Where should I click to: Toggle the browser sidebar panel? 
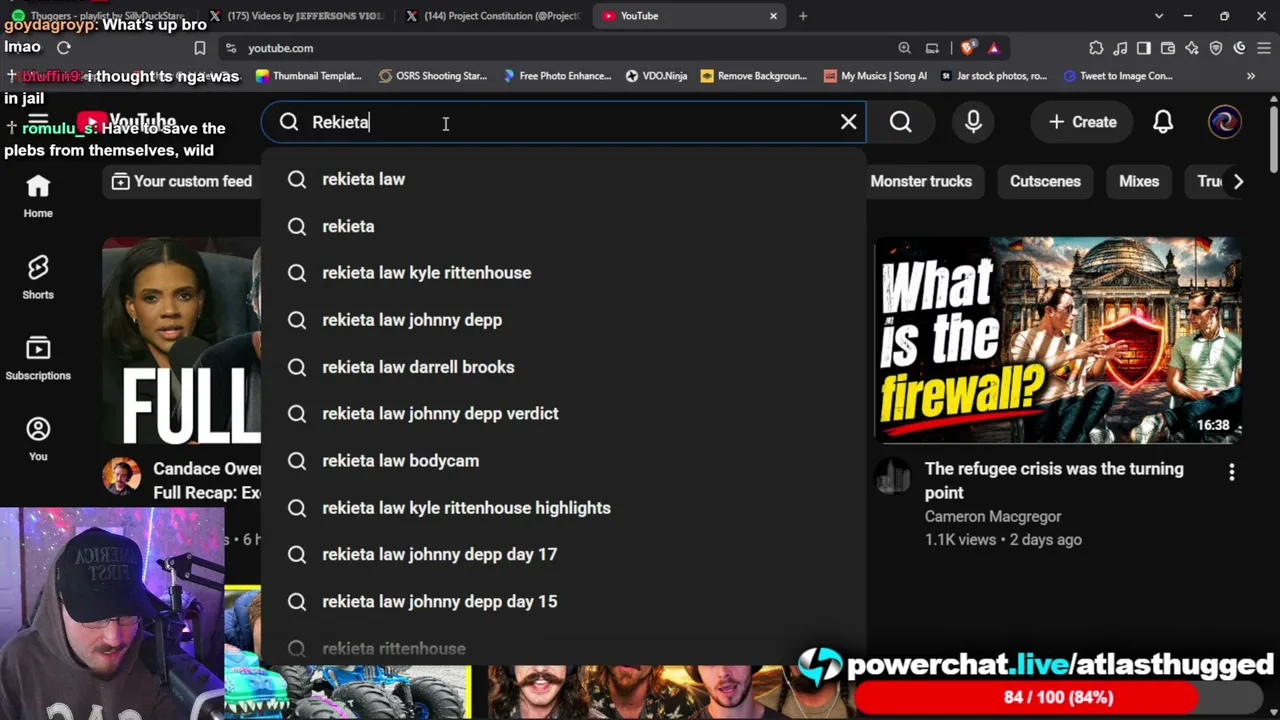coord(1144,48)
